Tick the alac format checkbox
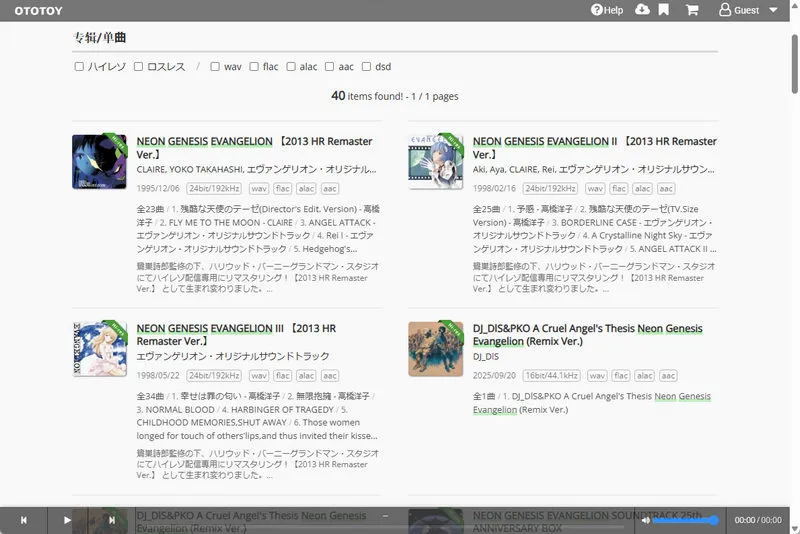The width and height of the screenshot is (800, 534). (291, 67)
